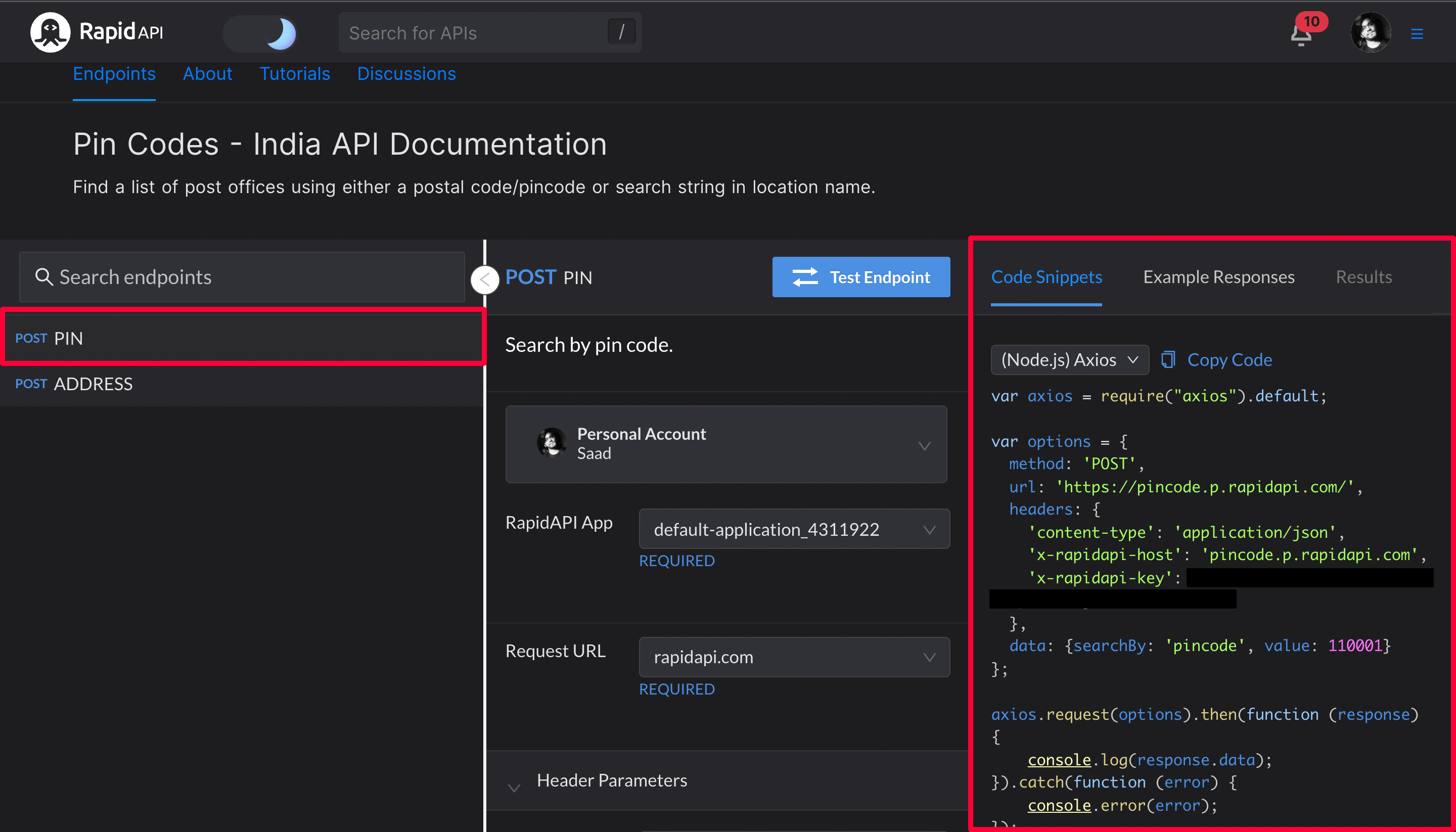Open the Request URL rapidapi.com dropdown
The image size is (1456, 832).
[794, 657]
